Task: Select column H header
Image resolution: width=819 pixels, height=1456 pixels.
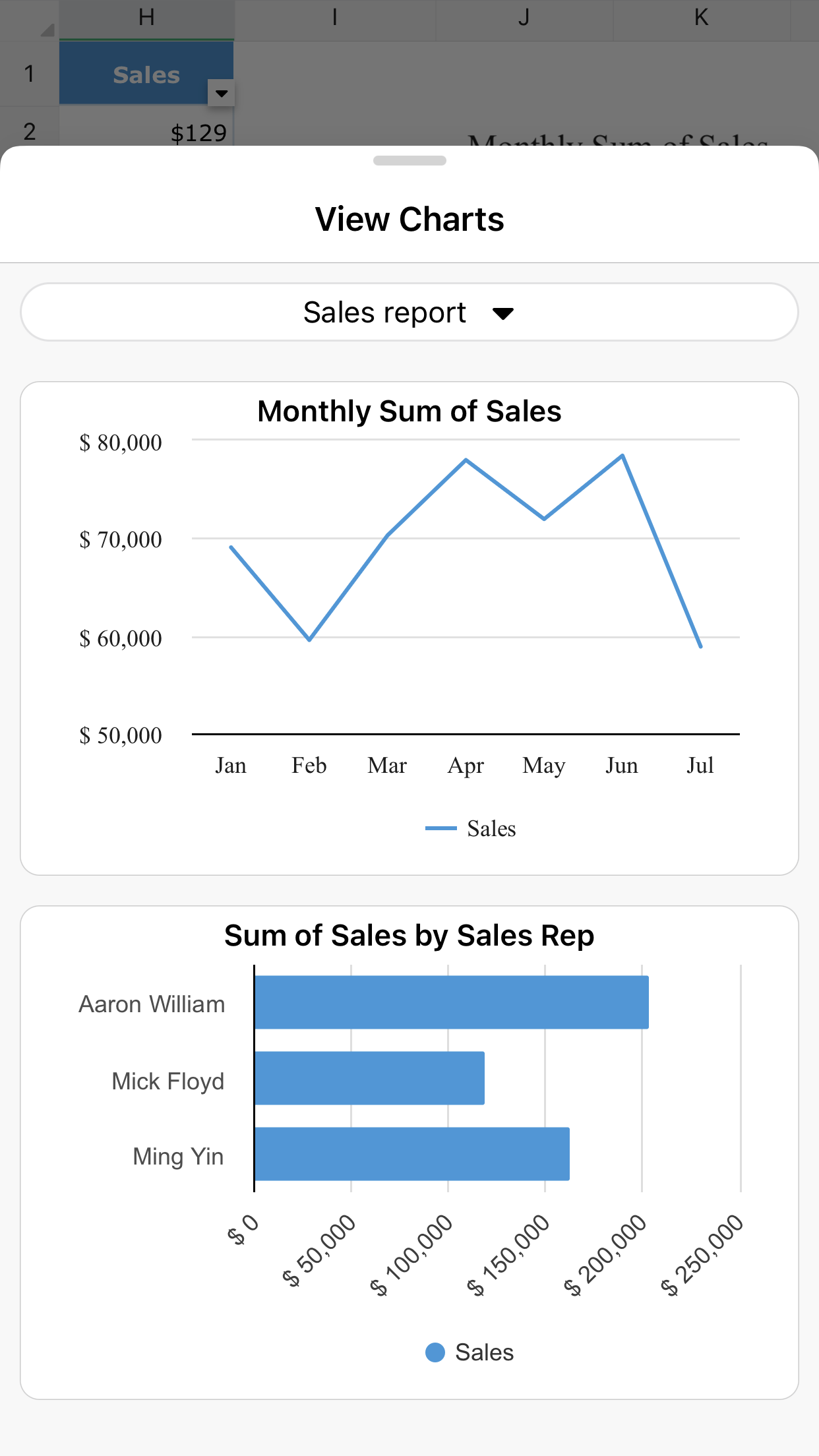Action: click(x=146, y=18)
